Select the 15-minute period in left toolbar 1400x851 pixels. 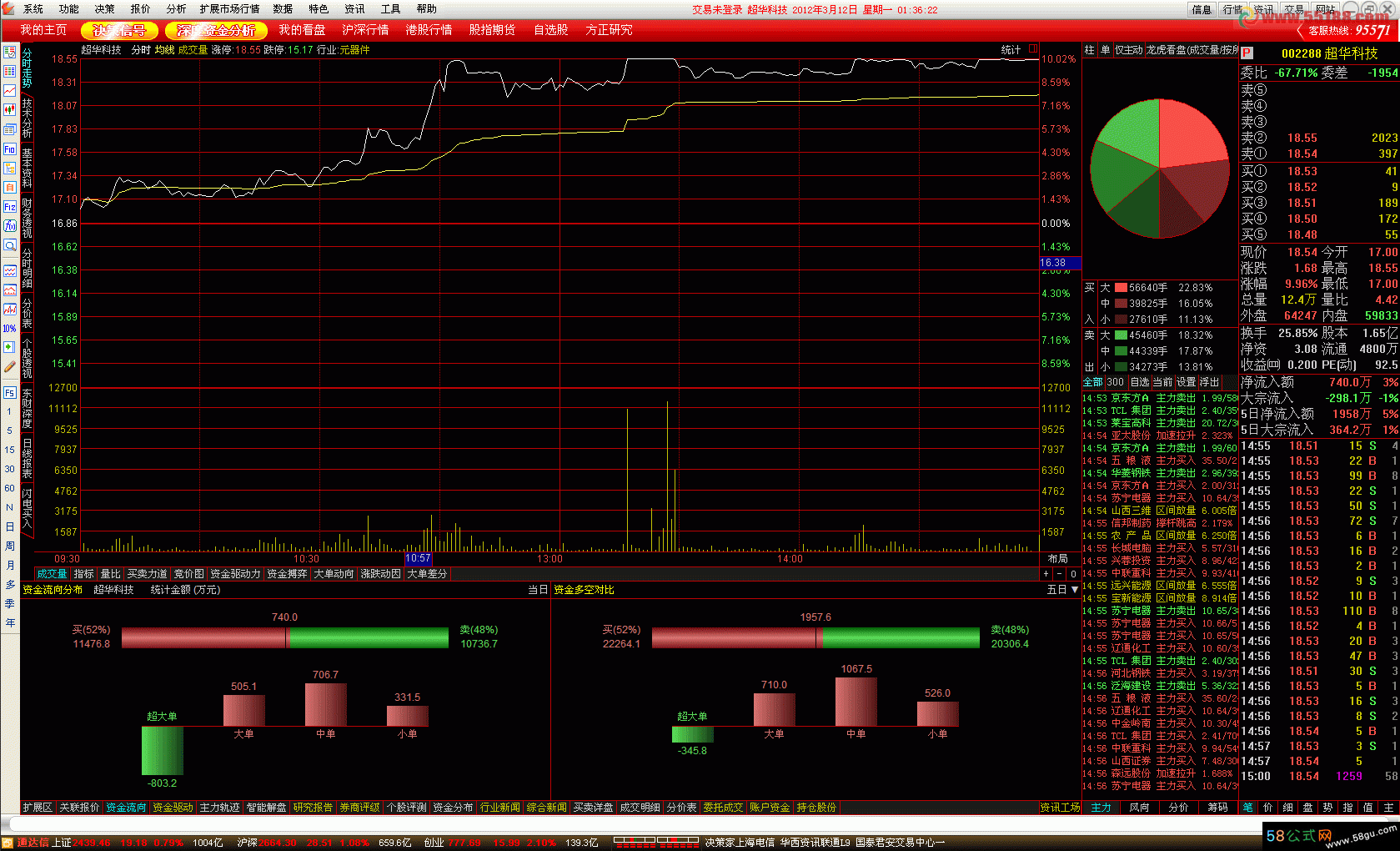point(9,450)
